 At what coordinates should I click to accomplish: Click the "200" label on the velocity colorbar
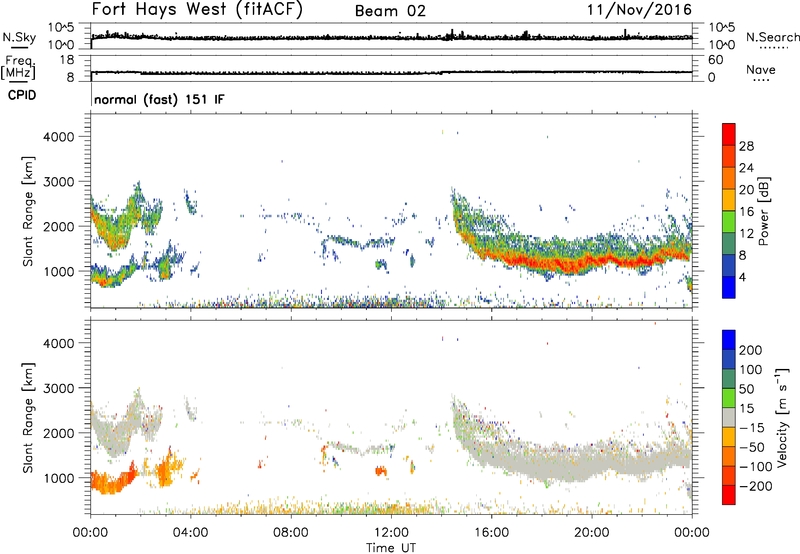click(x=751, y=350)
